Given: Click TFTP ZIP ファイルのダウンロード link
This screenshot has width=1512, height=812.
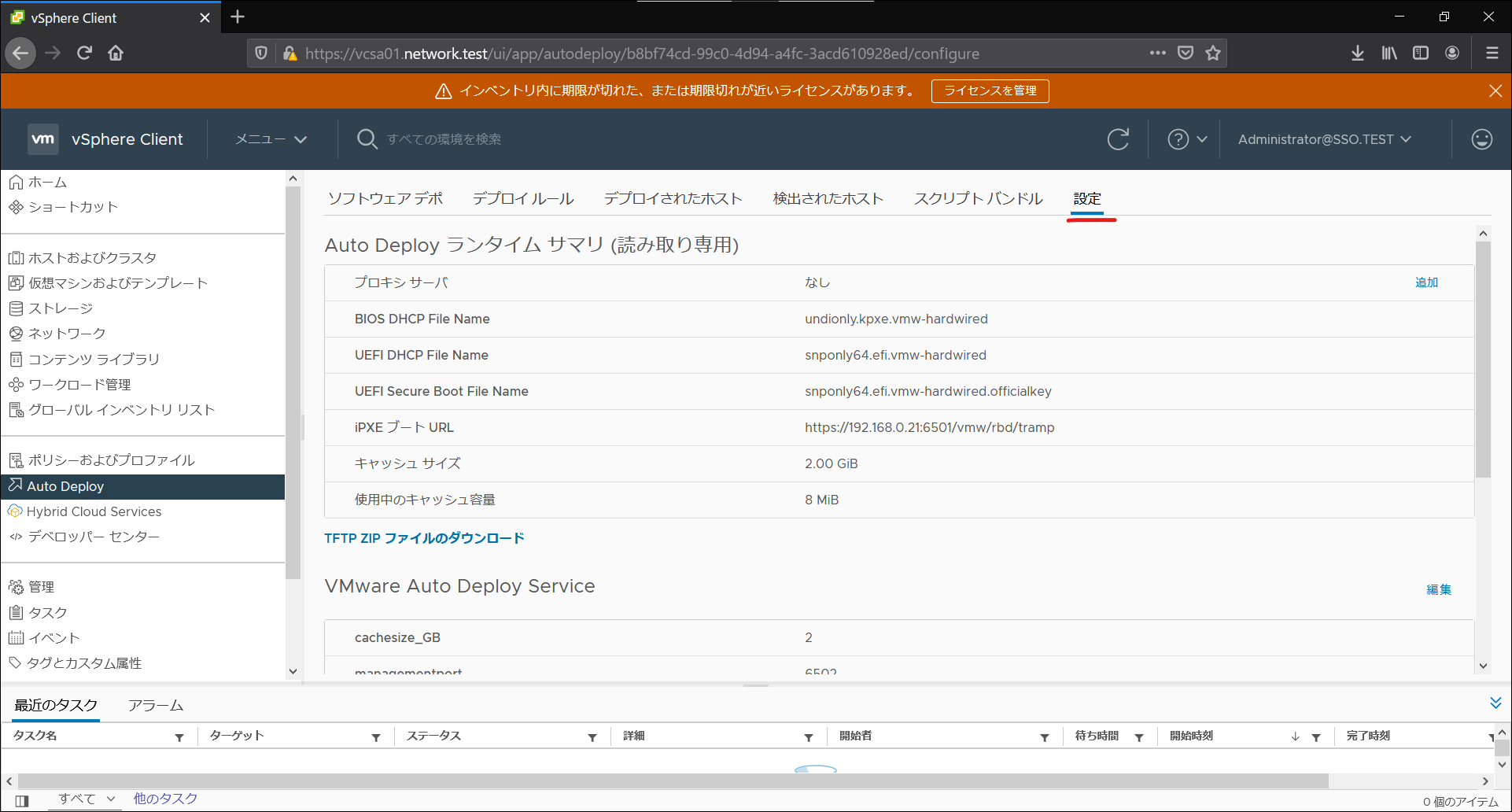Looking at the screenshot, I should tap(424, 538).
